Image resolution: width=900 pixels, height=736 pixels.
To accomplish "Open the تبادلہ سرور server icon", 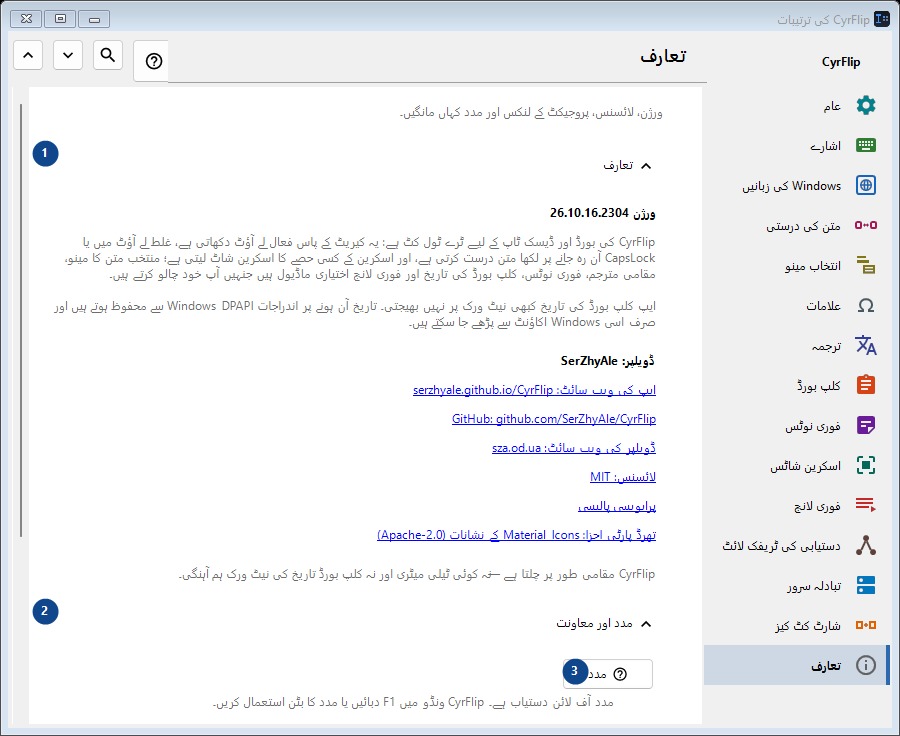I will [x=866, y=585].
